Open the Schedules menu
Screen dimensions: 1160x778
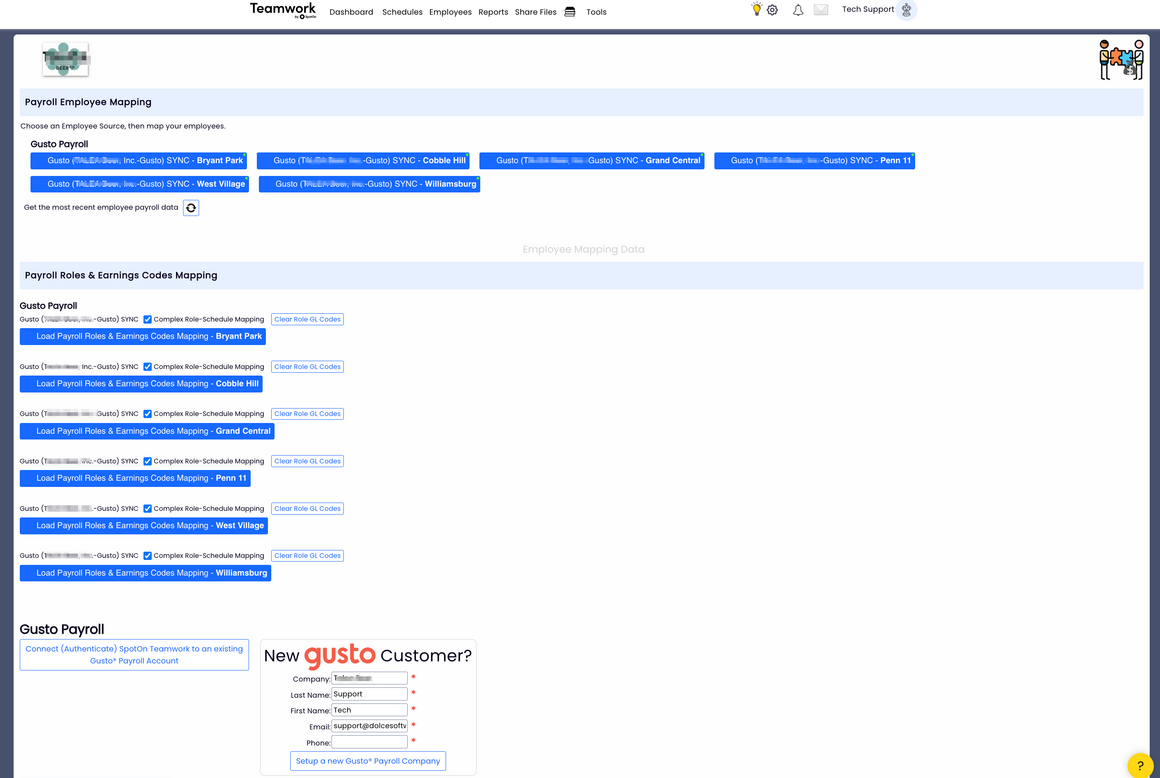click(x=402, y=12)
